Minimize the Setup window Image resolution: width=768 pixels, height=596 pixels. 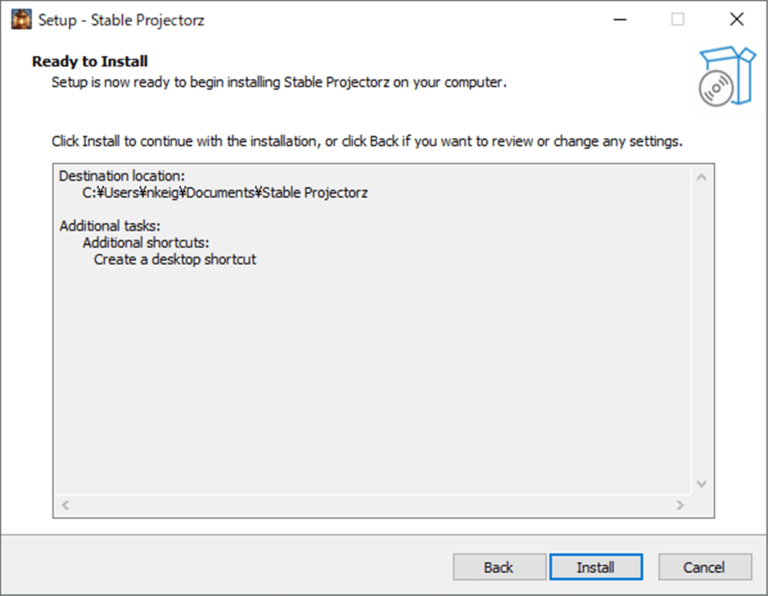click(x=619, y=19)
